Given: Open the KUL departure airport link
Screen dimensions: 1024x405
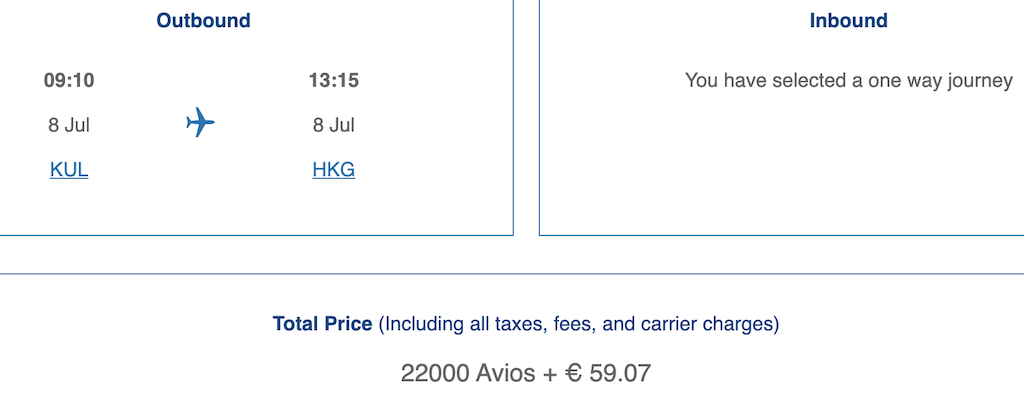Looking at the screenshot, I should 69,170.
